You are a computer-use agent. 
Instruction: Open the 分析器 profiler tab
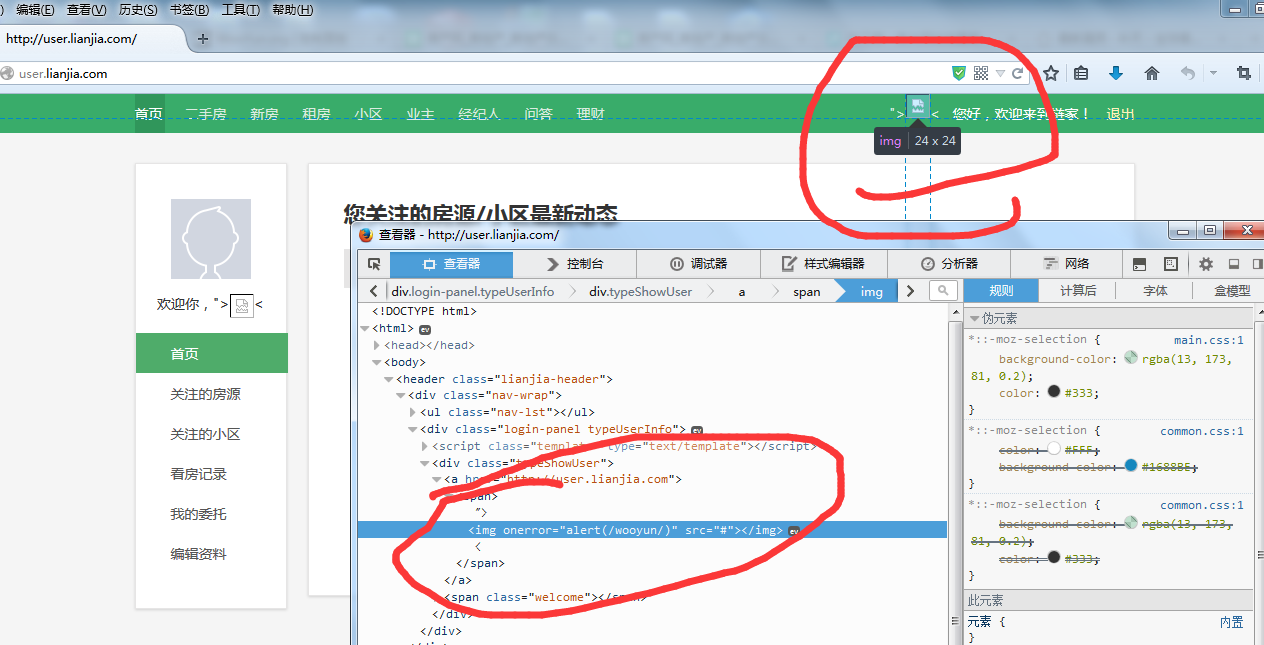click(x=947, y=264)
